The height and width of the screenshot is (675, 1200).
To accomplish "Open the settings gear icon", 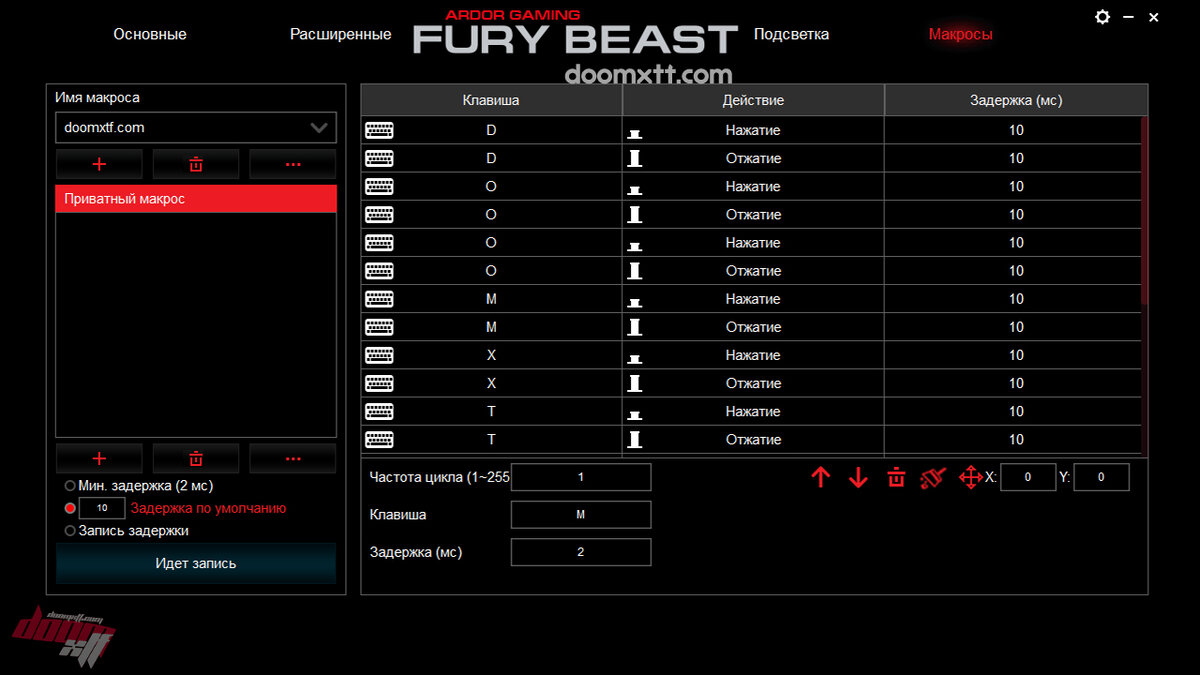I will pyautogui.click(x=1103, y=17).
